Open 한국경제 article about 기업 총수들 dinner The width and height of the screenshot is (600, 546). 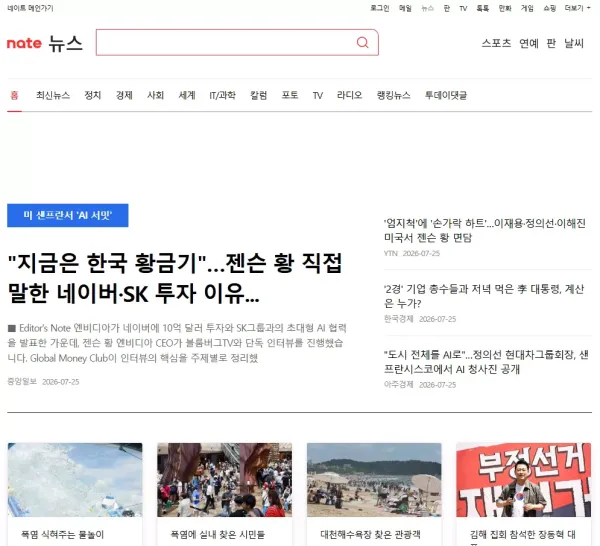click(x=484, y=296)
